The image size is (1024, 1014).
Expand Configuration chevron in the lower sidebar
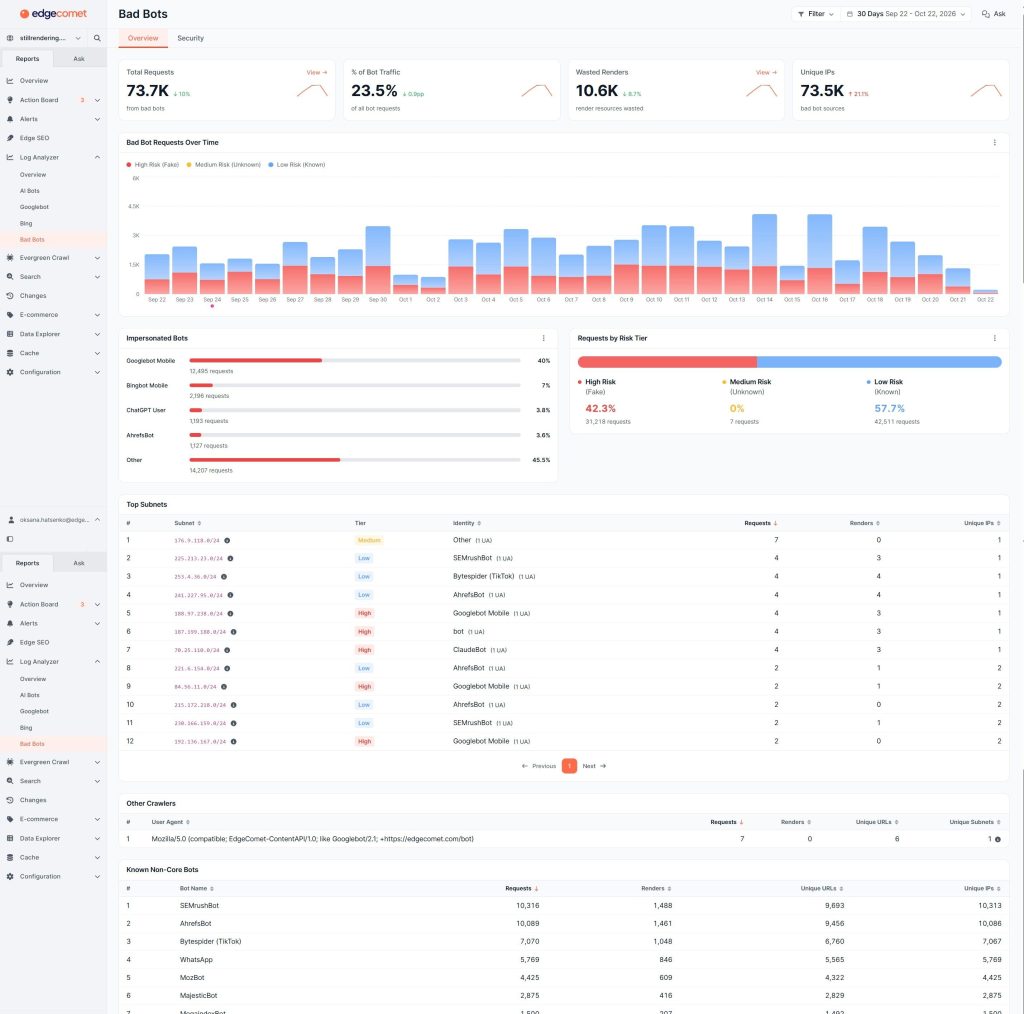[97, 877]
